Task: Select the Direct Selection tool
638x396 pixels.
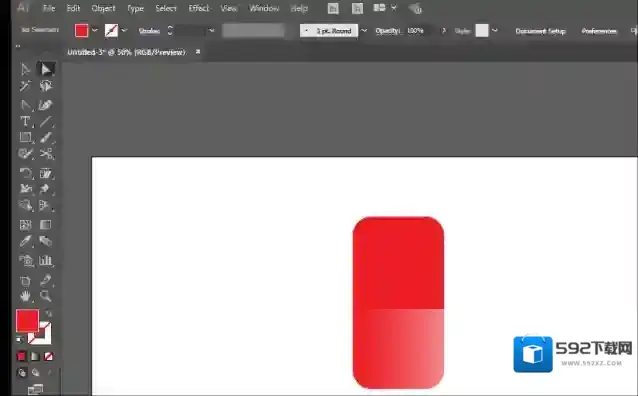Action: click(x=46, y=70)
